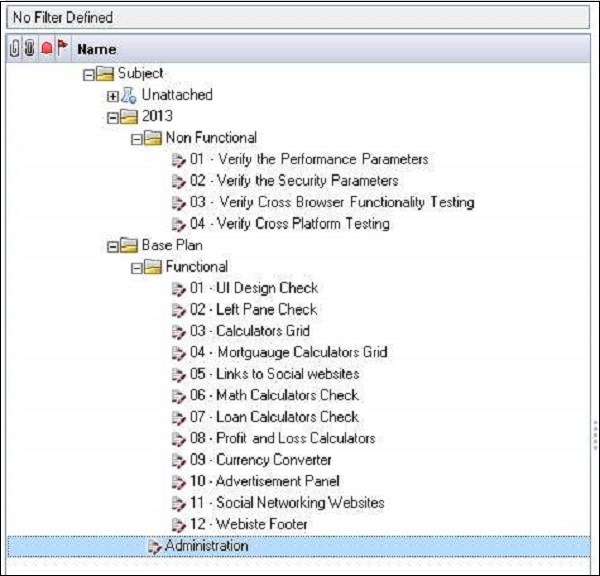Click test icon beside Loan Calculators Check
The height and width of the screenshot is (576, 600).
pos(179,418)
